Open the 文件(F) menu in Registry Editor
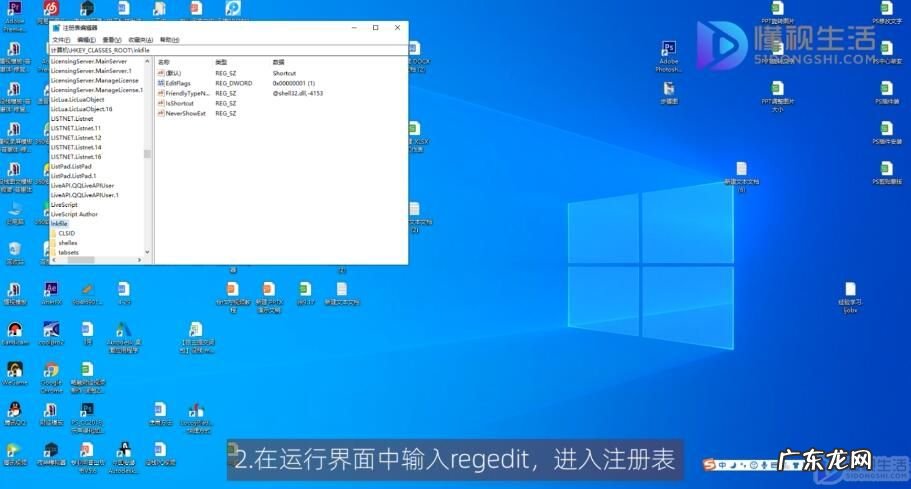 pyautogui.click(x=61, y=40)
